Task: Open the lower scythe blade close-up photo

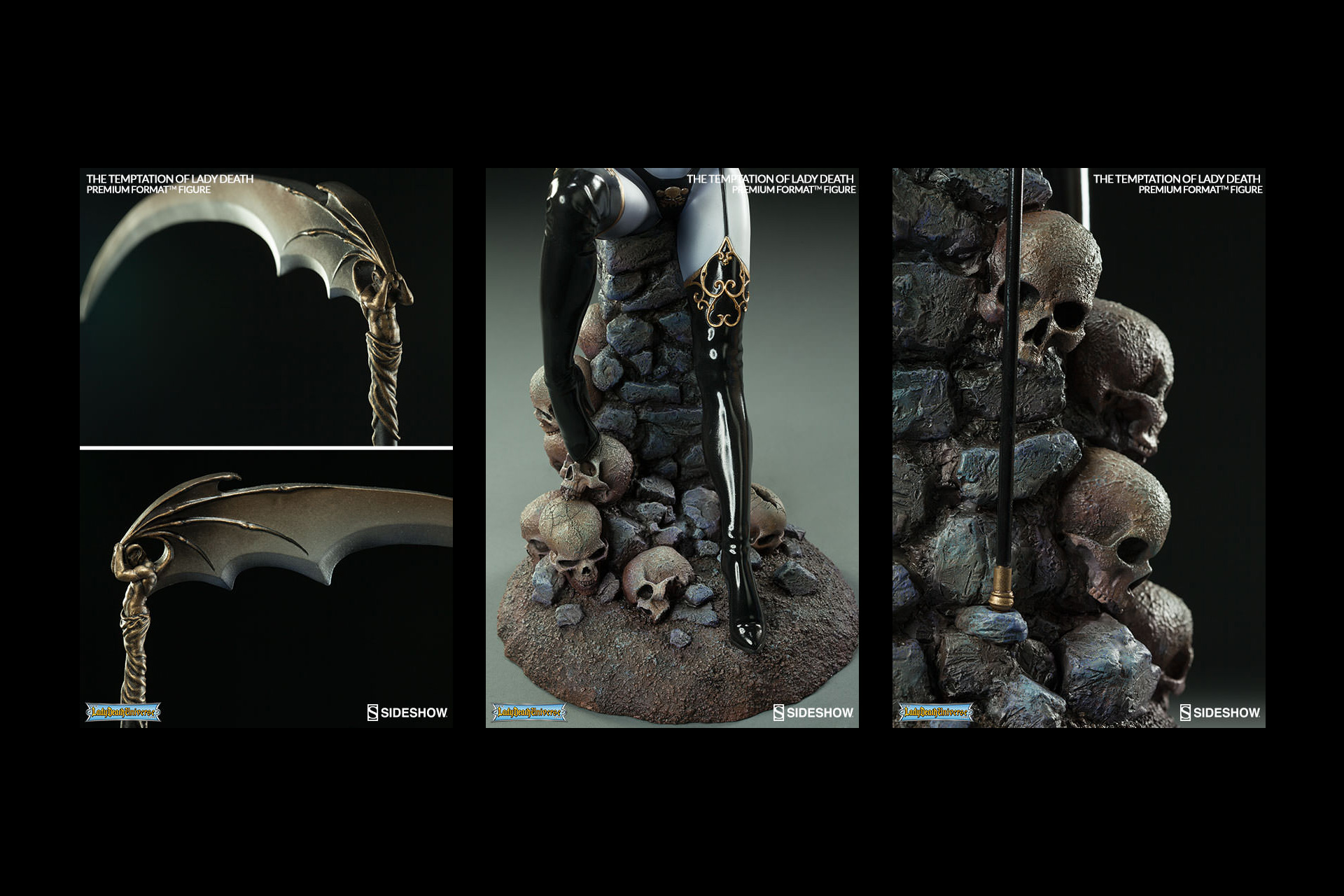Action: (x=266, y=589)
